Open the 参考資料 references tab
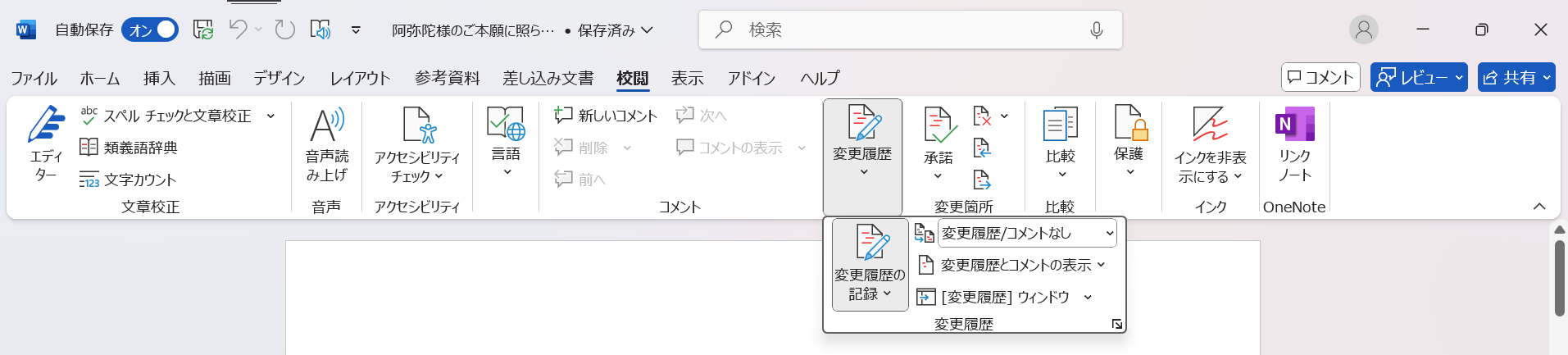The height and width of the screenshot is (355, 1568). click(447, 79)
